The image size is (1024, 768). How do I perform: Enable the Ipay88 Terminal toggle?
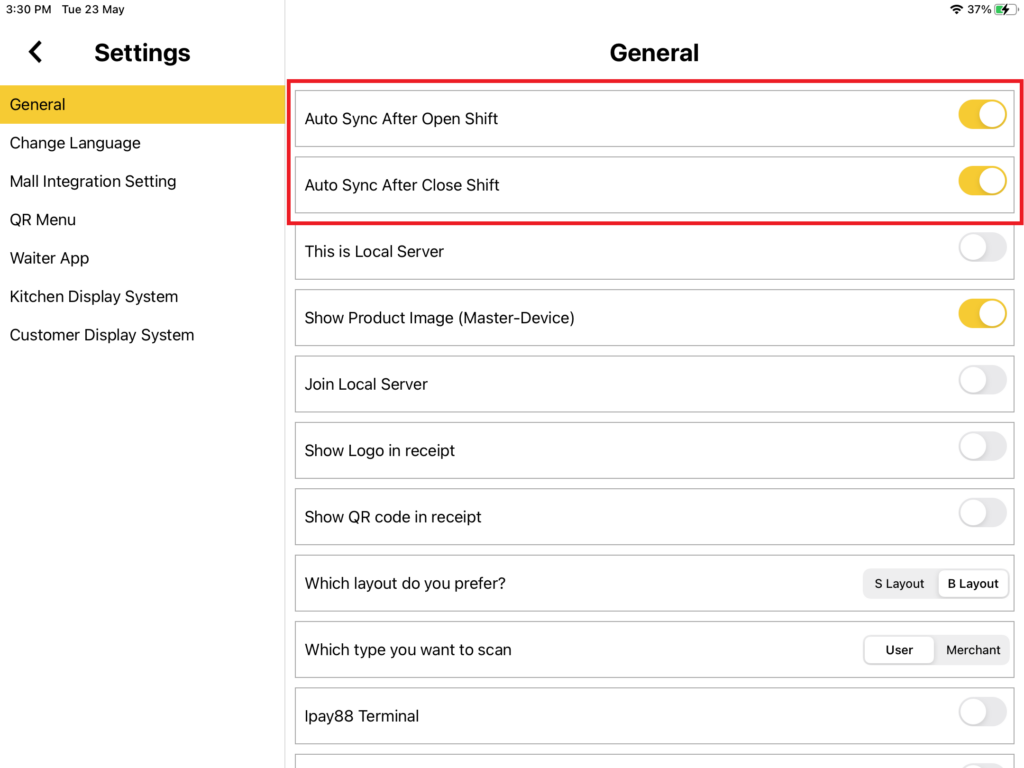(x=982, y=712)
